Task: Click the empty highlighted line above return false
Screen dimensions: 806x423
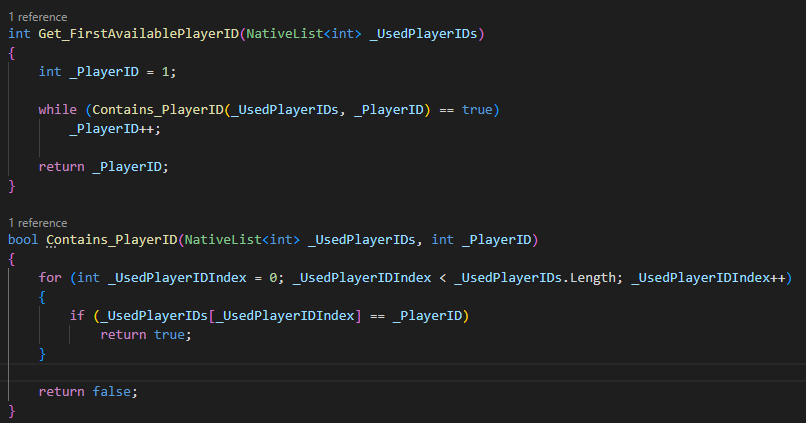Action: (403, 372)
